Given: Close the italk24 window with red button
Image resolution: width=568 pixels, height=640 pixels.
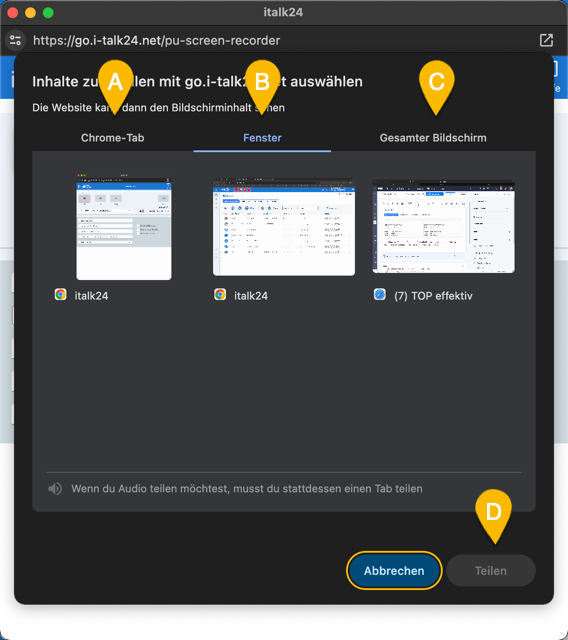Looking at the screenshot, I should tap(13, 13).
